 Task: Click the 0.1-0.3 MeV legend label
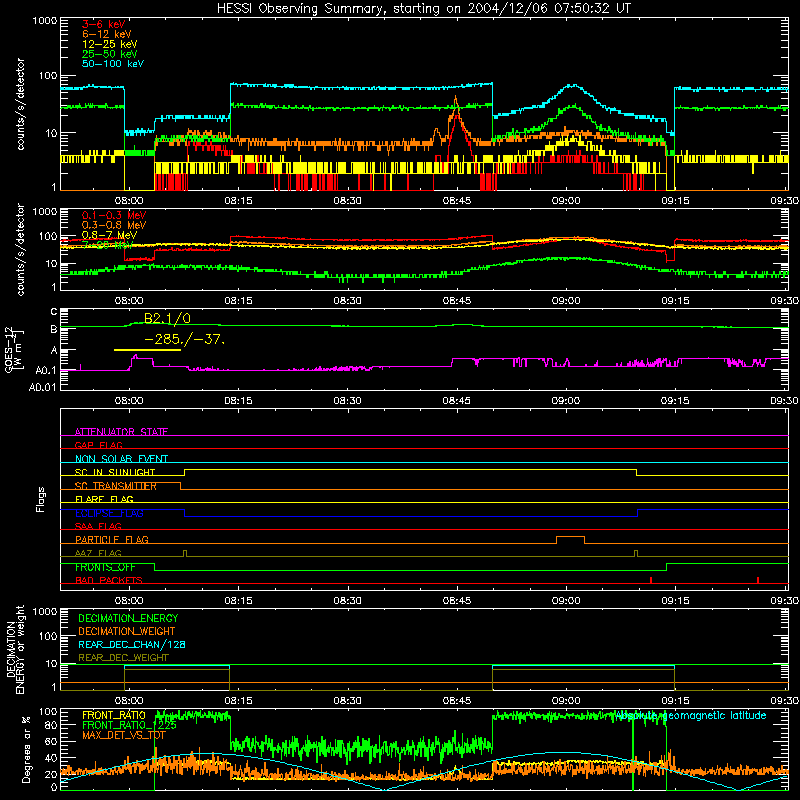(114, 215)
